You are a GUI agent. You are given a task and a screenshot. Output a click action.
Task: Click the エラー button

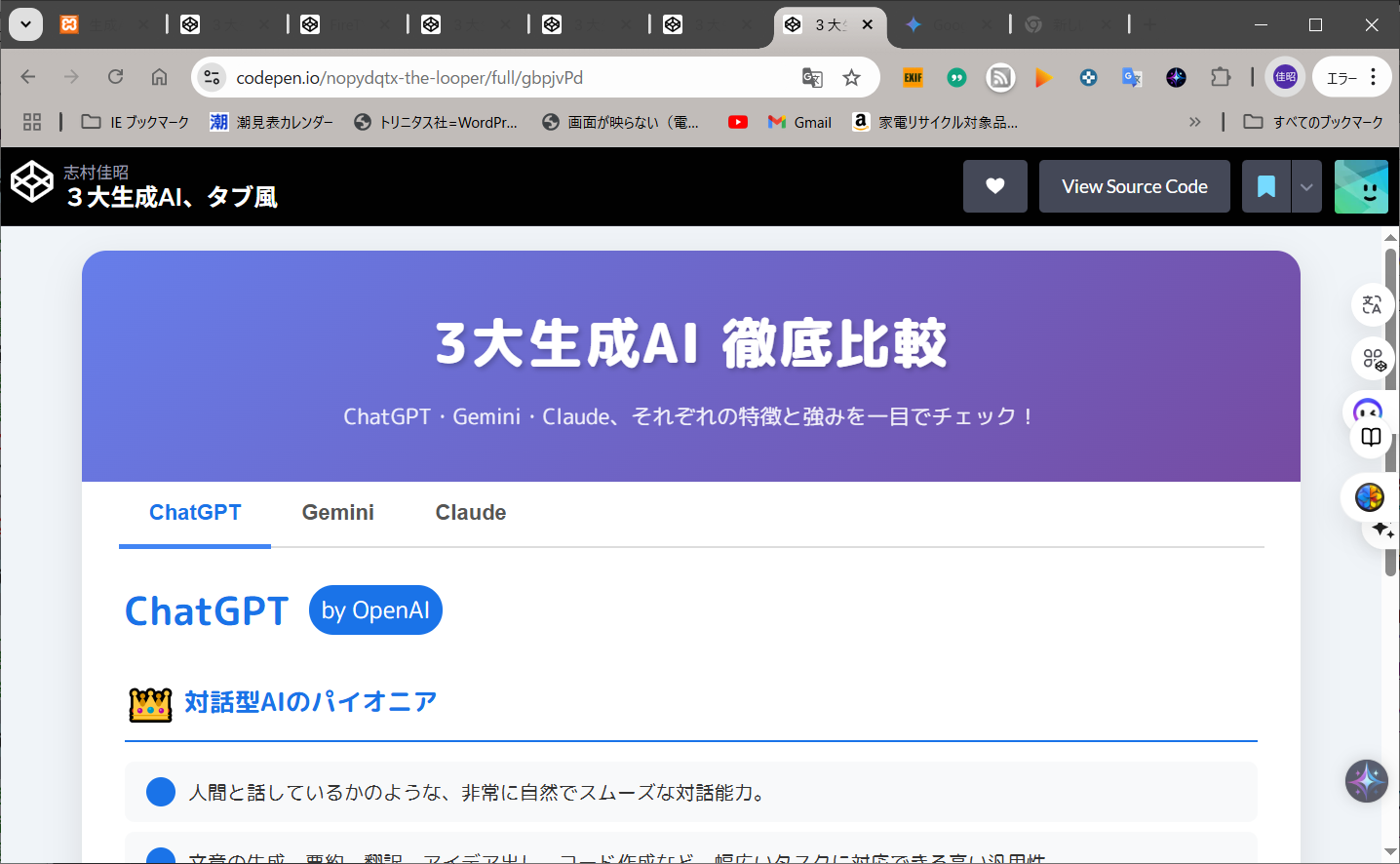tap(1350, 77)
